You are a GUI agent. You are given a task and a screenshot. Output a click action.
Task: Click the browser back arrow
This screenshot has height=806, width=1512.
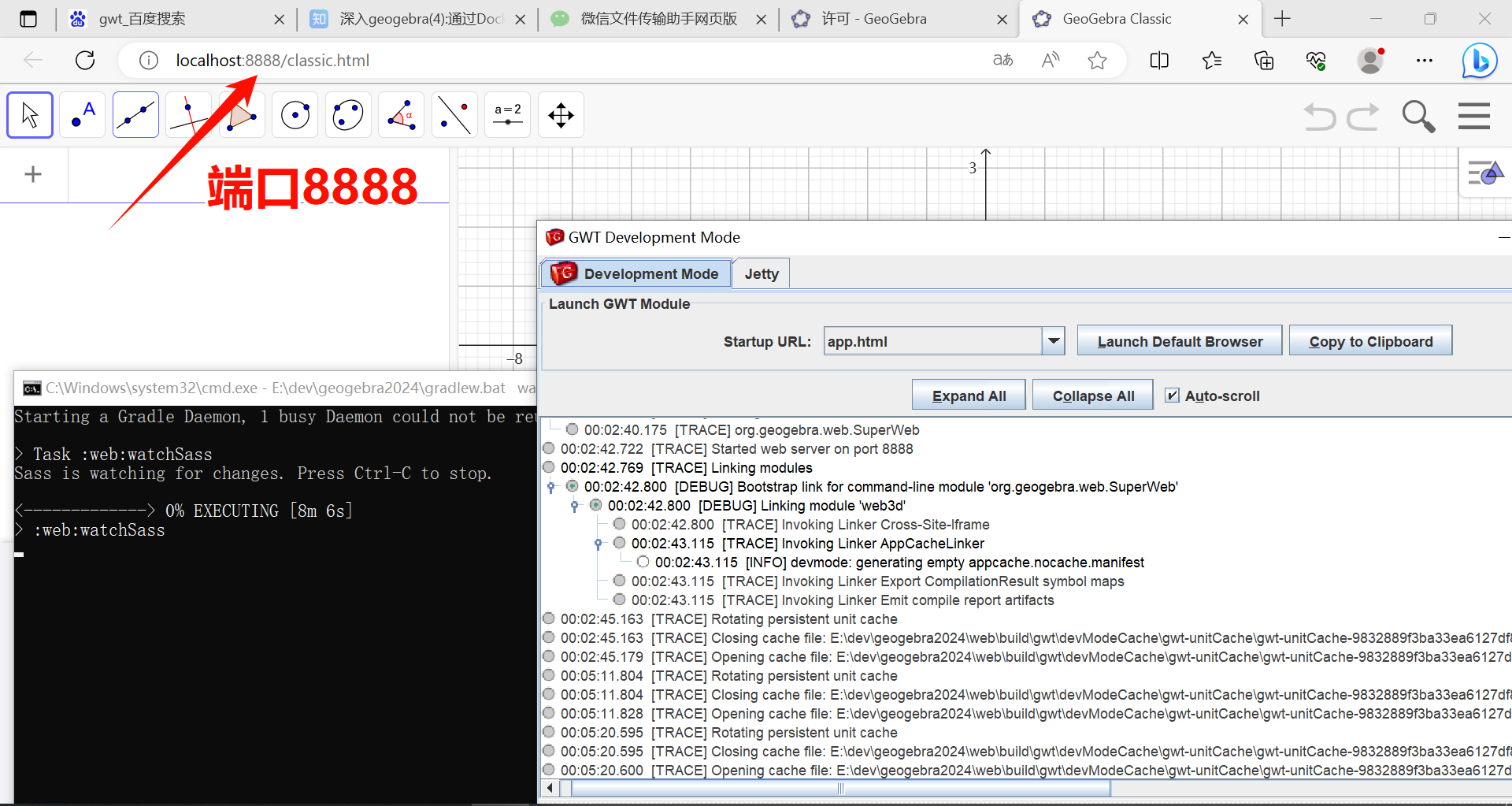(33, 60)
